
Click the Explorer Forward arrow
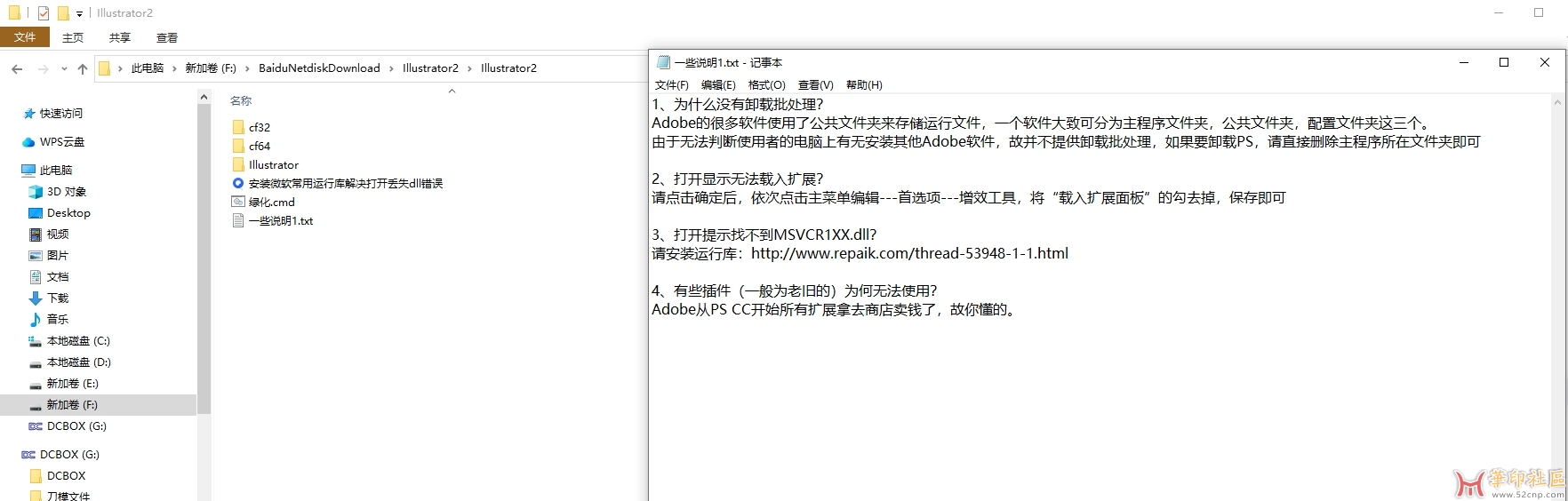43,68
